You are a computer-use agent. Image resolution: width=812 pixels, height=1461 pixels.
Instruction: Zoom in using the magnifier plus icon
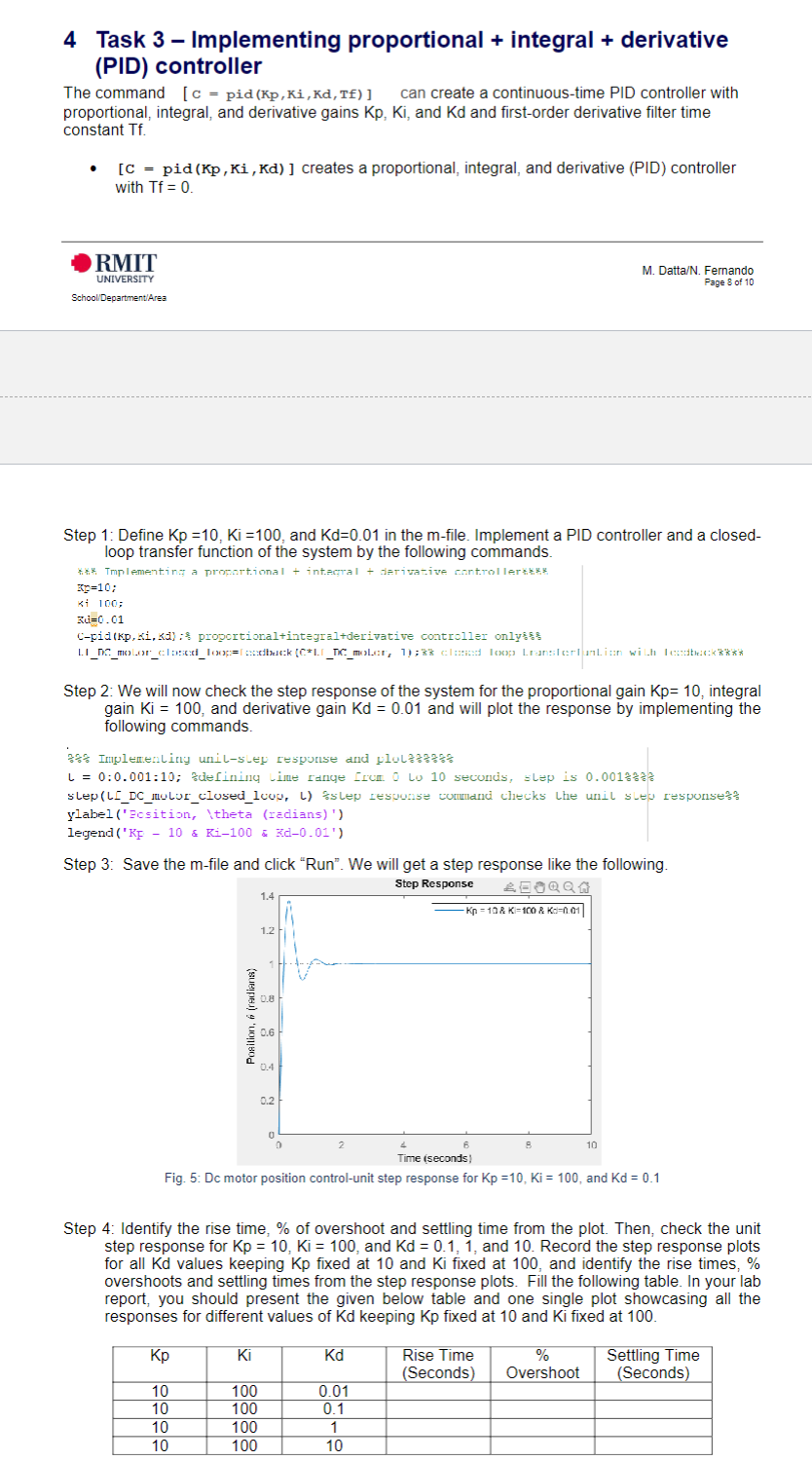pyautogui.click(x=554, y=885)
